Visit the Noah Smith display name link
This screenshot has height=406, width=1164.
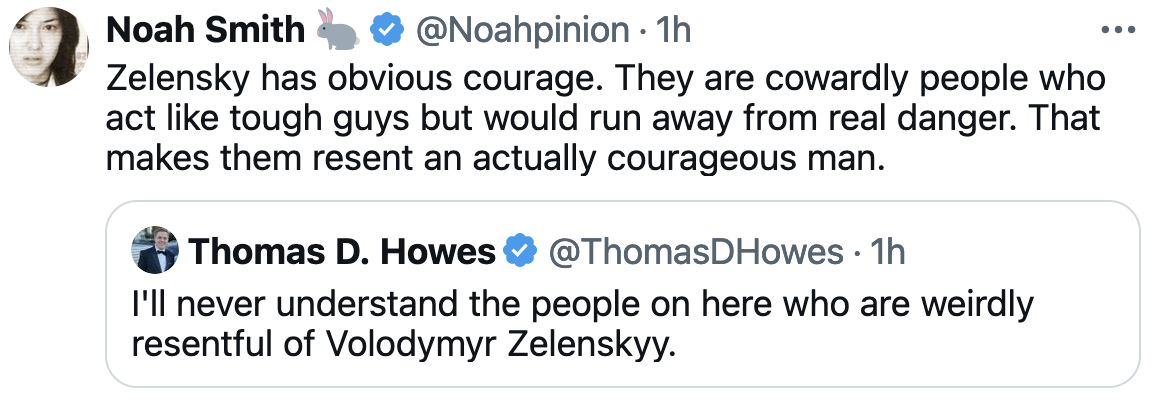(x=205, y=31)
